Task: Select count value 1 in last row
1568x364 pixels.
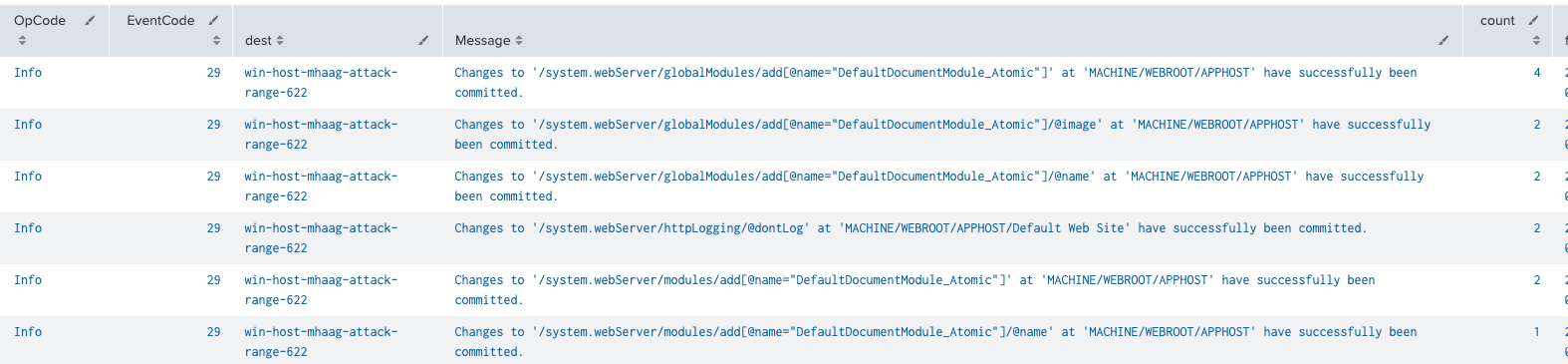Action: click(x=1537, y=331)
